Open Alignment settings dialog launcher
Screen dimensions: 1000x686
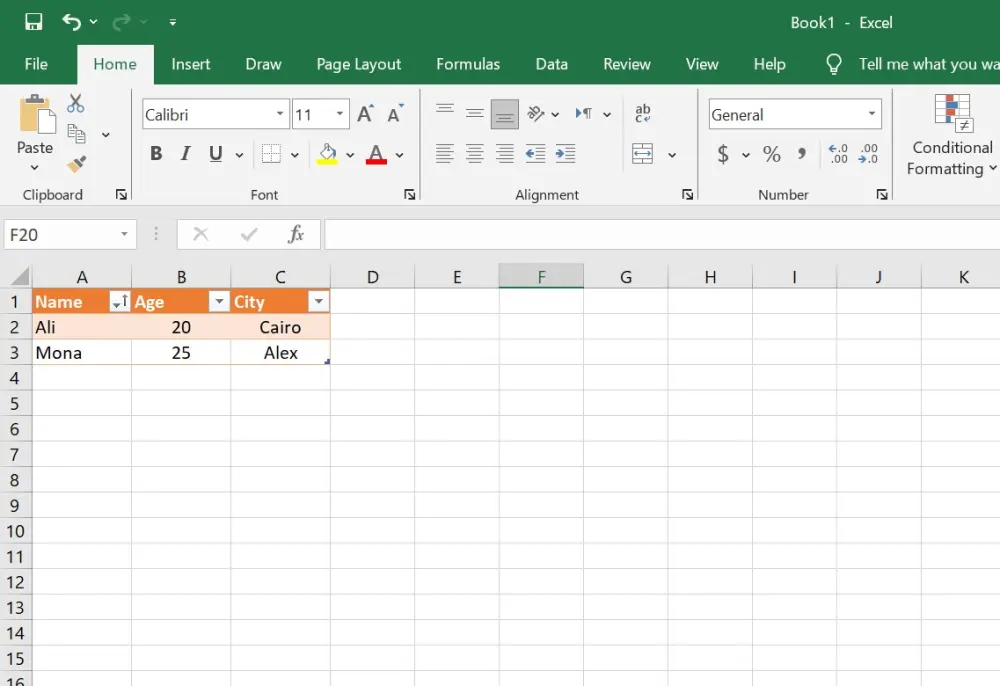pos(688,194)
